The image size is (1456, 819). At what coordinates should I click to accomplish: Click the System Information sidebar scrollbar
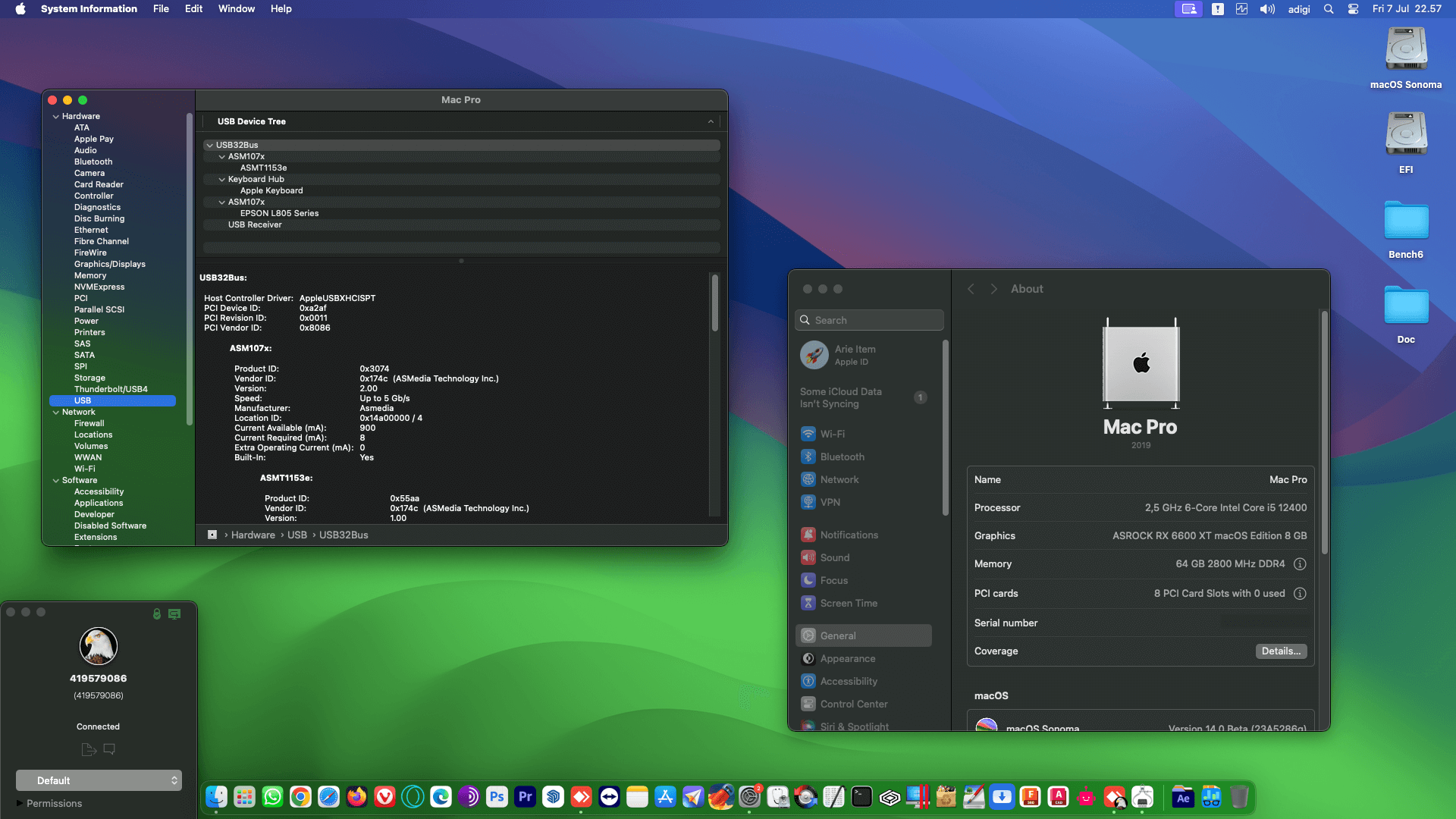189,269
